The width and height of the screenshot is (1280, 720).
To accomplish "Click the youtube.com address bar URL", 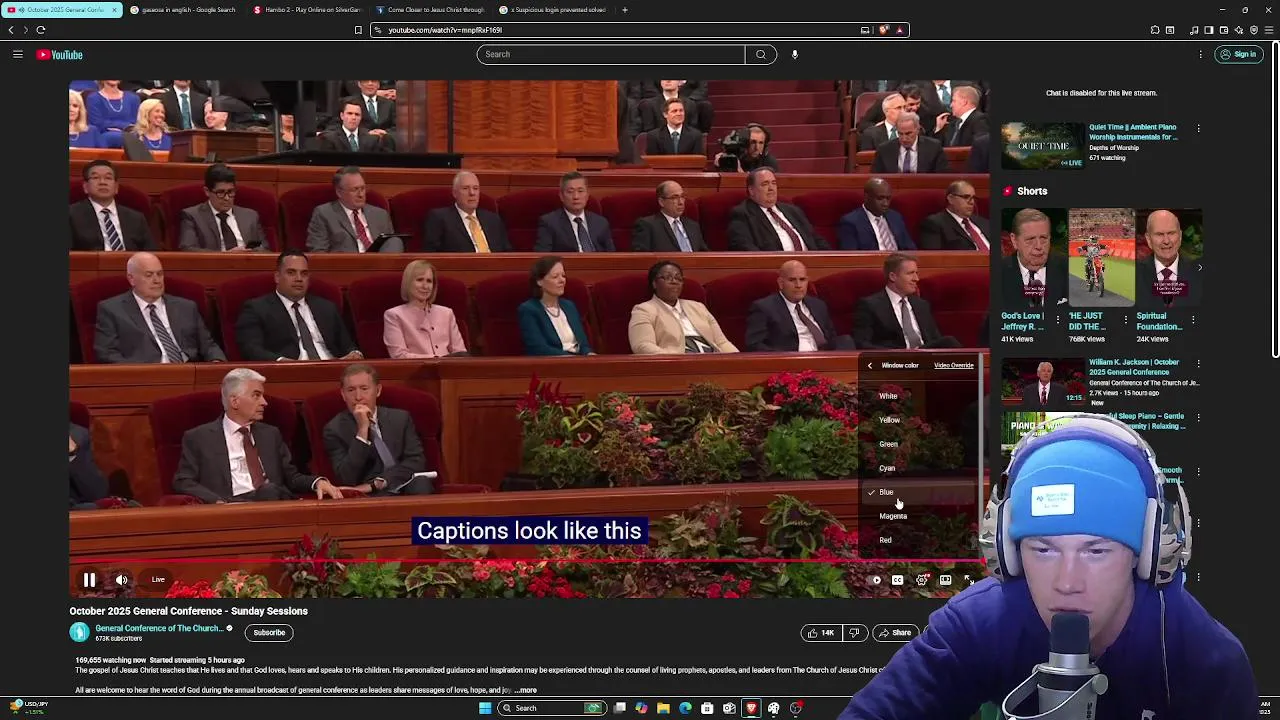I will (445, 30).
